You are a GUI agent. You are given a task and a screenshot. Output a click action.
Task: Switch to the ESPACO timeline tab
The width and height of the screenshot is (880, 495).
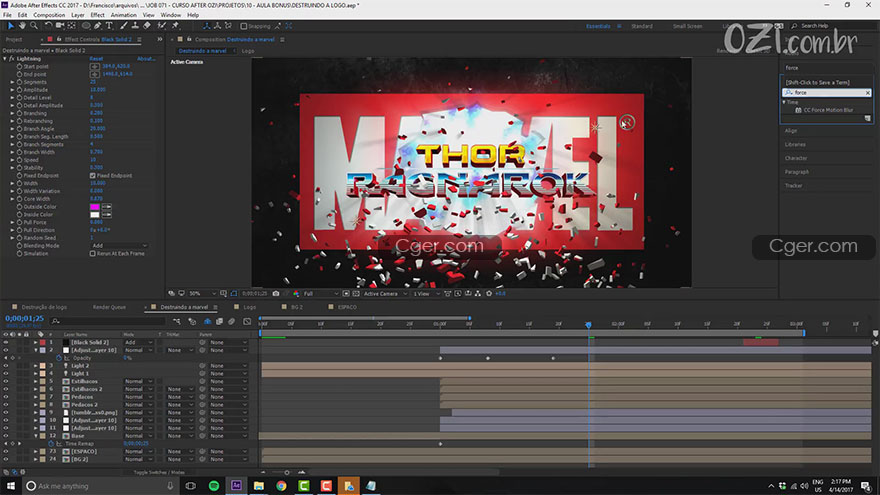tap(347, 308)
